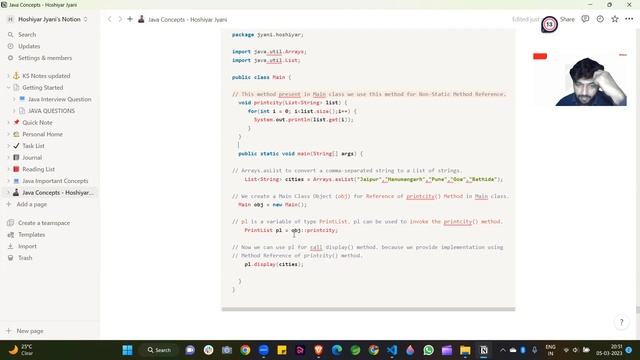
Task: Click the Quick Note pin icon
Action: point(16,122)
